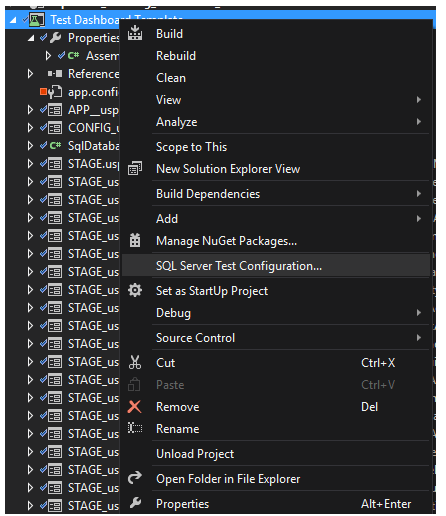Choose Open Folder in File Explorer
Screen dimensions: 446x516
pyautogui.click(x=276, y=479)
